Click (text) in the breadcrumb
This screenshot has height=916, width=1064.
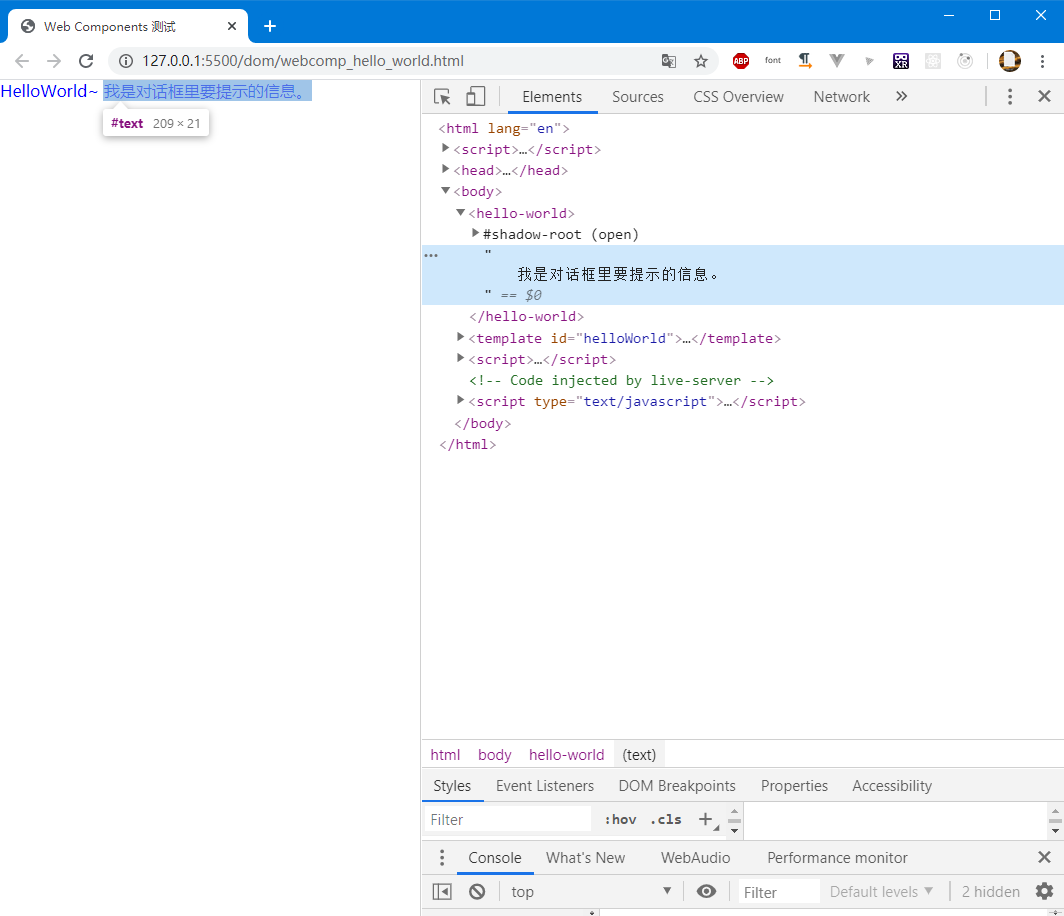pyautogui.click(x=639, y=755)
